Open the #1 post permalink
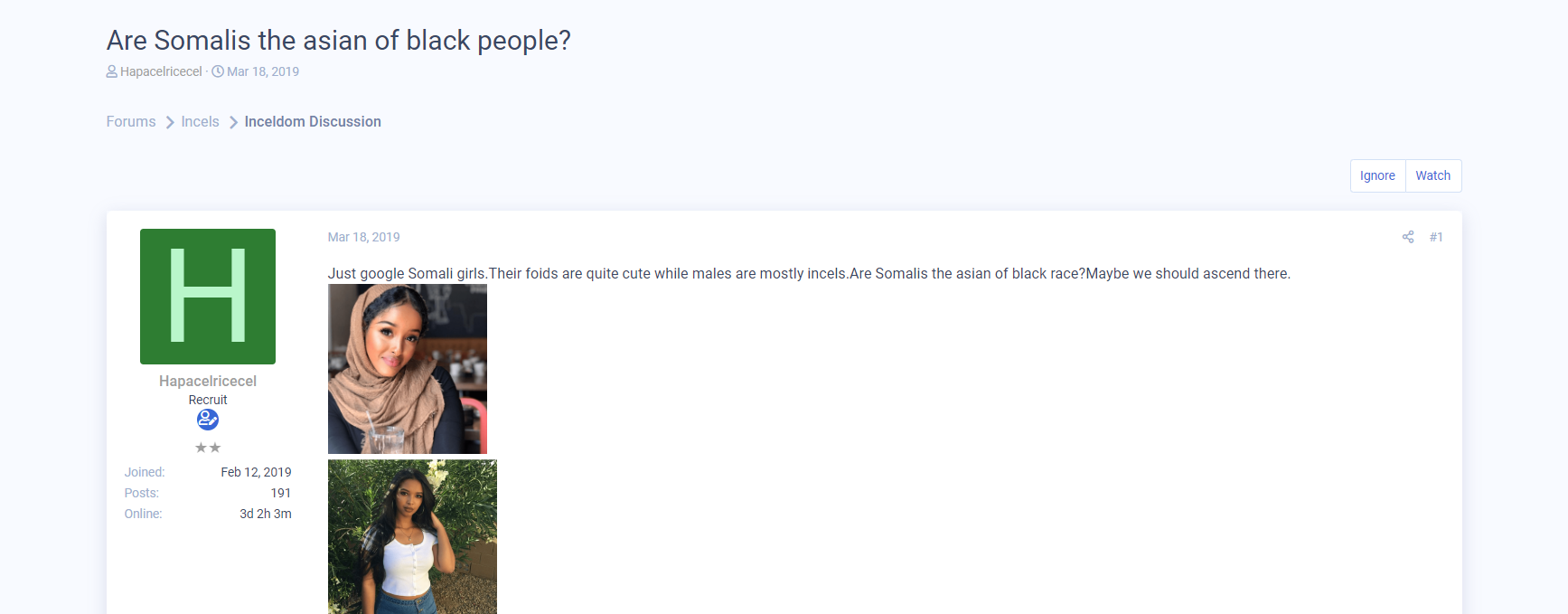The width and height of the screenshot is (1568, 614). [x=1436, y=237]
